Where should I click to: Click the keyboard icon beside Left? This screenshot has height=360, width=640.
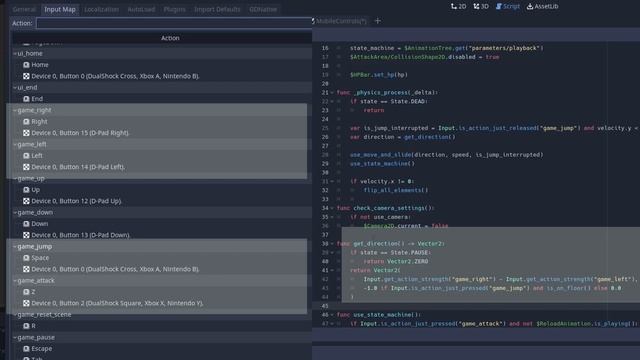pos(26,156)
